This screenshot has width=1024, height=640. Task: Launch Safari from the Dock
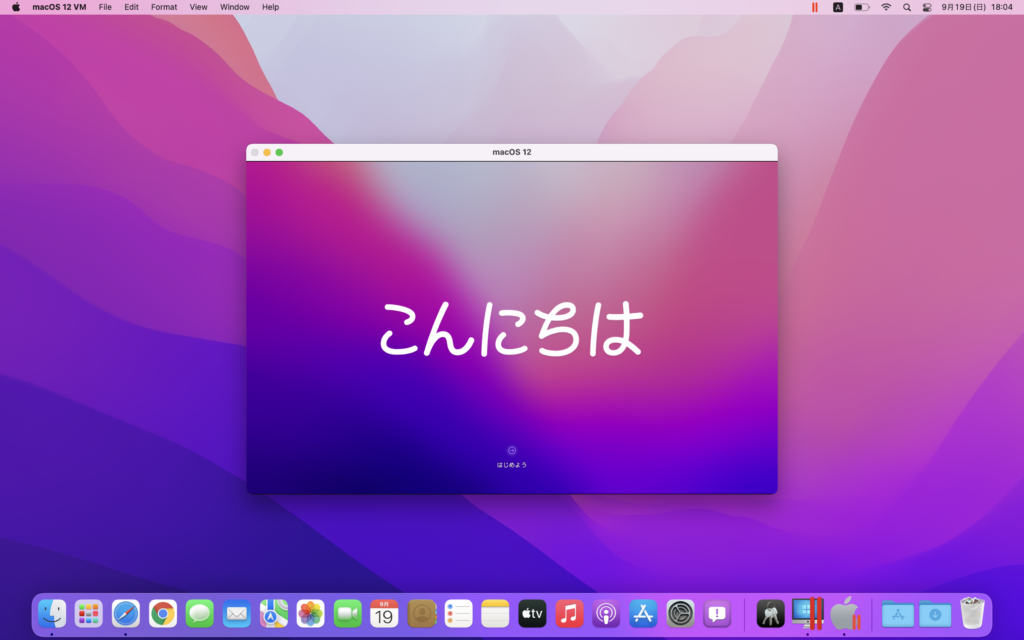pos(125,614)
